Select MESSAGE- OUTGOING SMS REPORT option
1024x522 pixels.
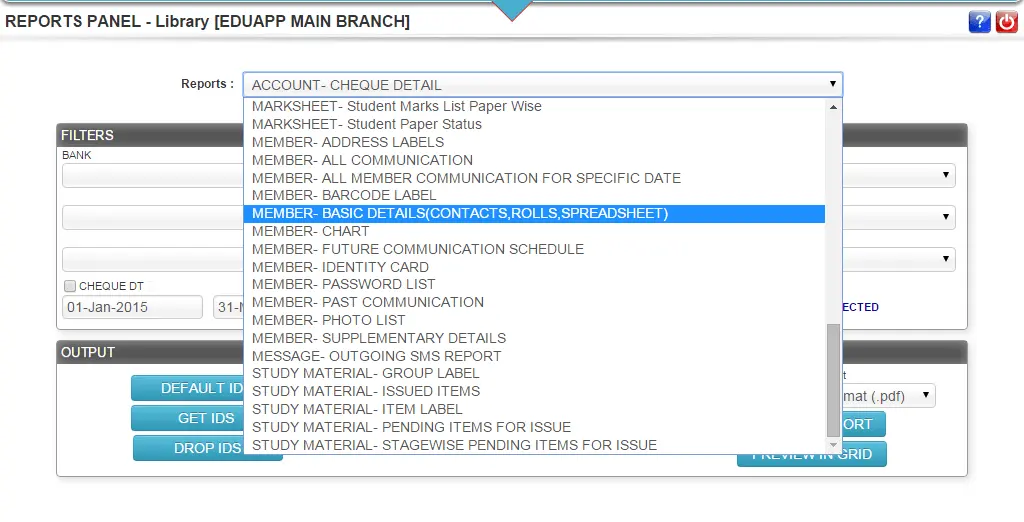point(376,356)
